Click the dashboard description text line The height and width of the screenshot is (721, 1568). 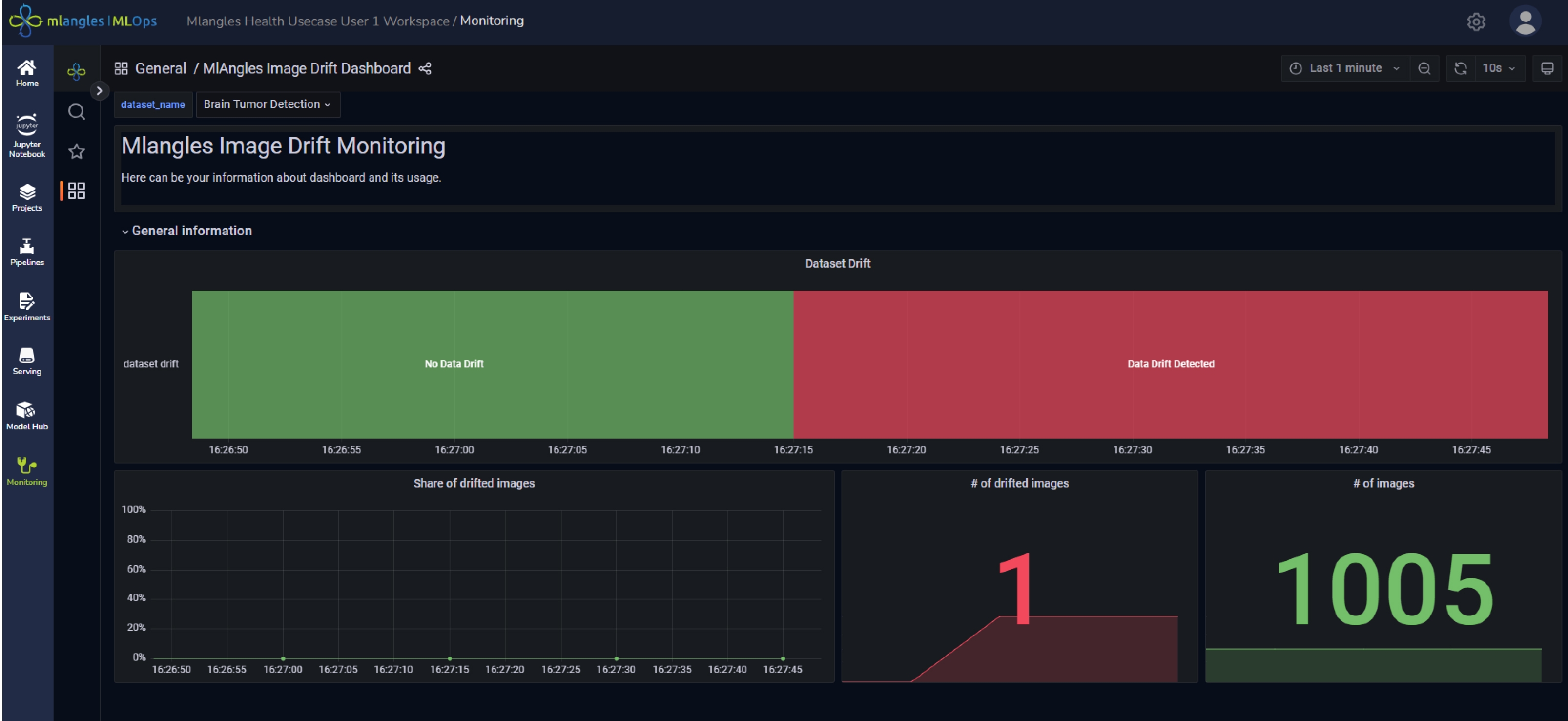(281, 178)
